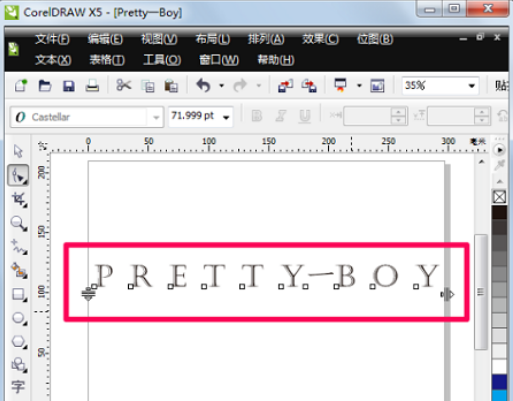Pick the dark blue color swatch

tap(499, 382)
